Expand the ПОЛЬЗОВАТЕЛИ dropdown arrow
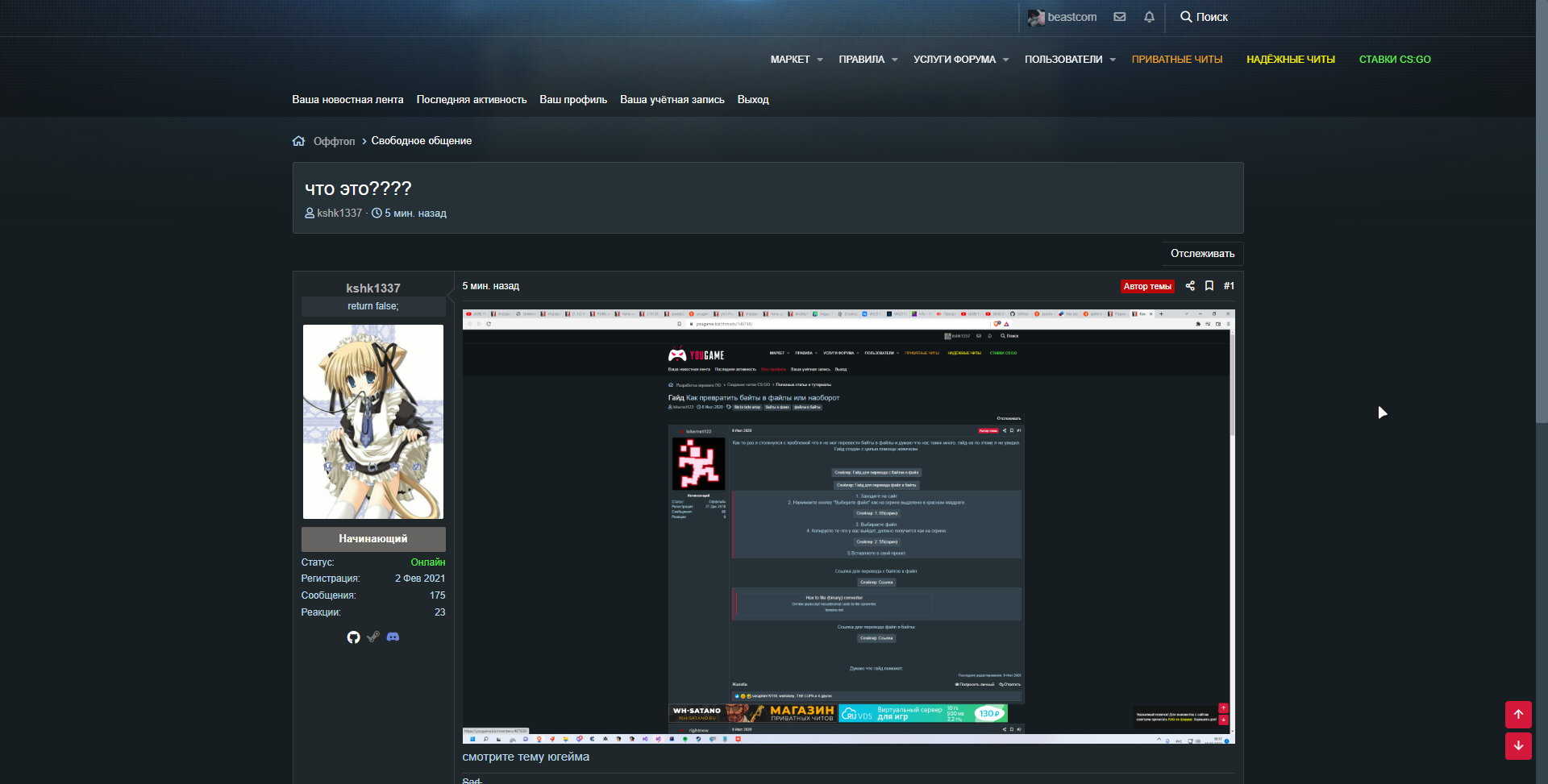This screenshot has height=784, width=1548. (x=1113, y=60)
